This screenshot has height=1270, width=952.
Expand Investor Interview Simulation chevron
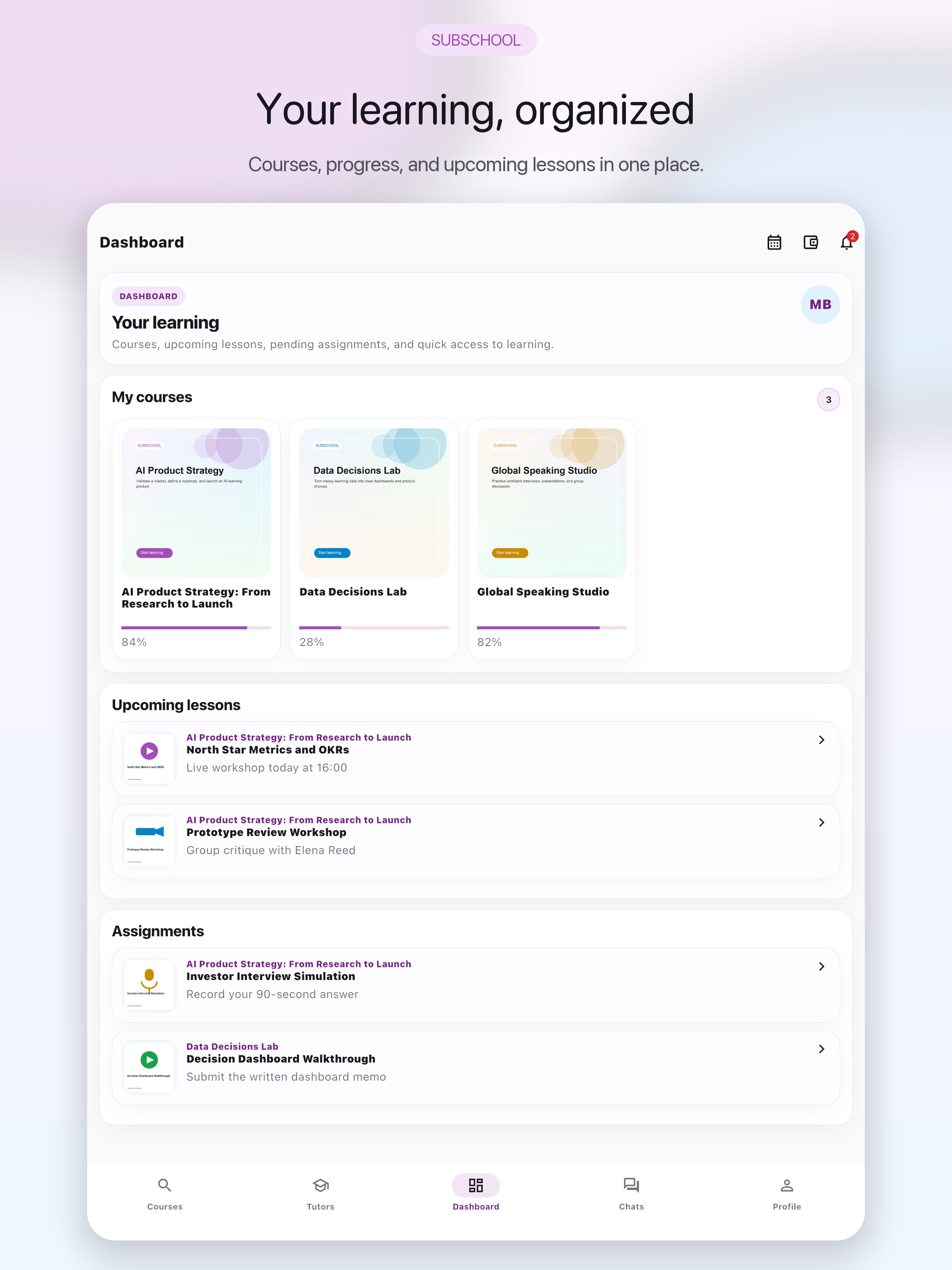point(822,967)
